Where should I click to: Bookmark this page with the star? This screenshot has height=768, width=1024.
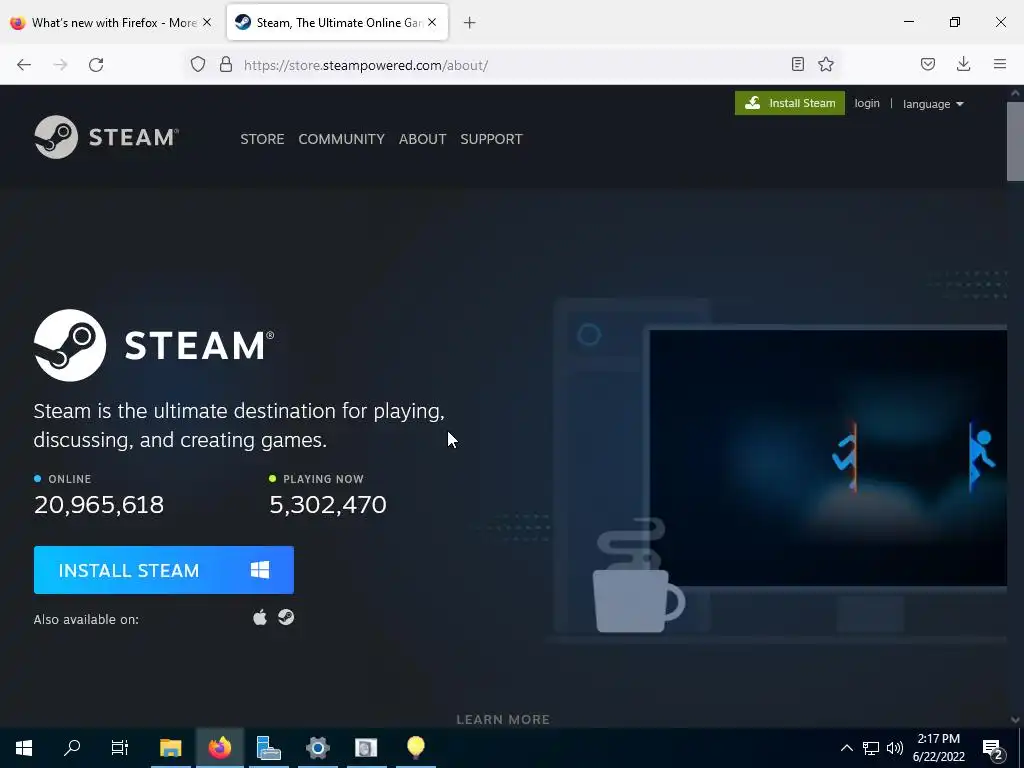tap(826, 64)
